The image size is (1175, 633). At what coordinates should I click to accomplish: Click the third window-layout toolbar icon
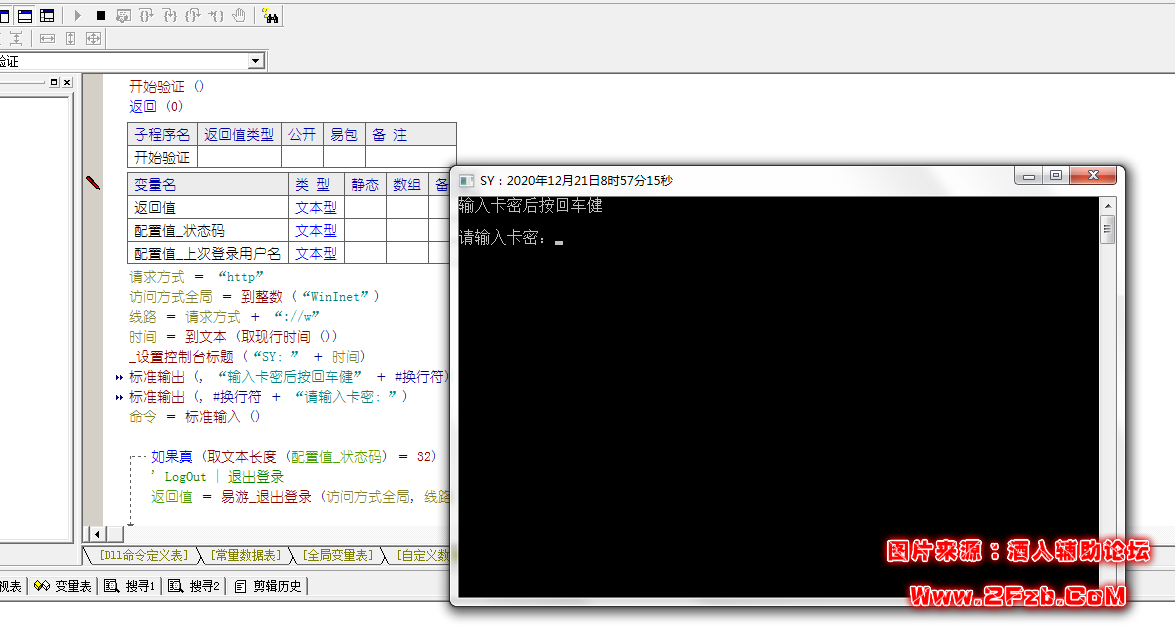[47, 15]
